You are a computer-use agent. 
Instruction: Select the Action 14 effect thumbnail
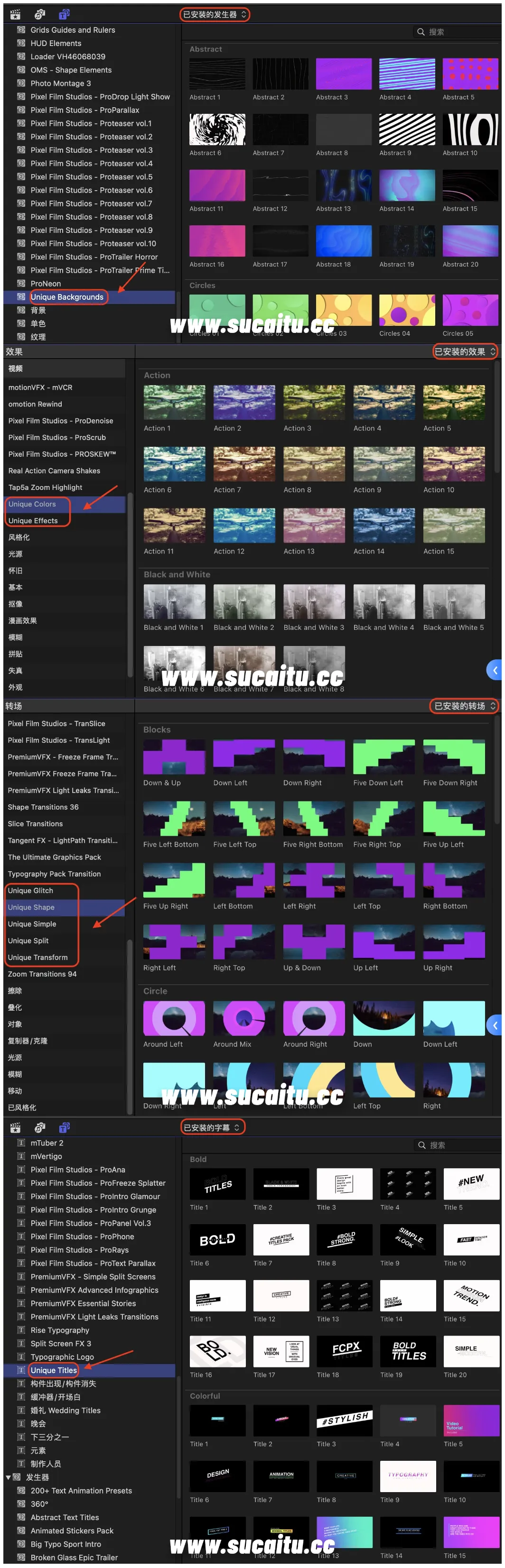384,526
